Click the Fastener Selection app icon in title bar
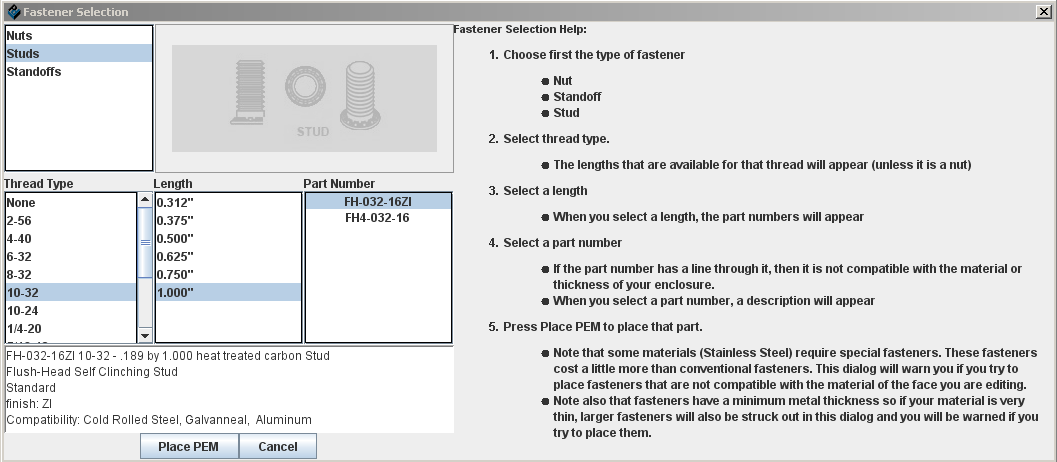The width and height of the screenshot is (1057, 462). point(12,11)
